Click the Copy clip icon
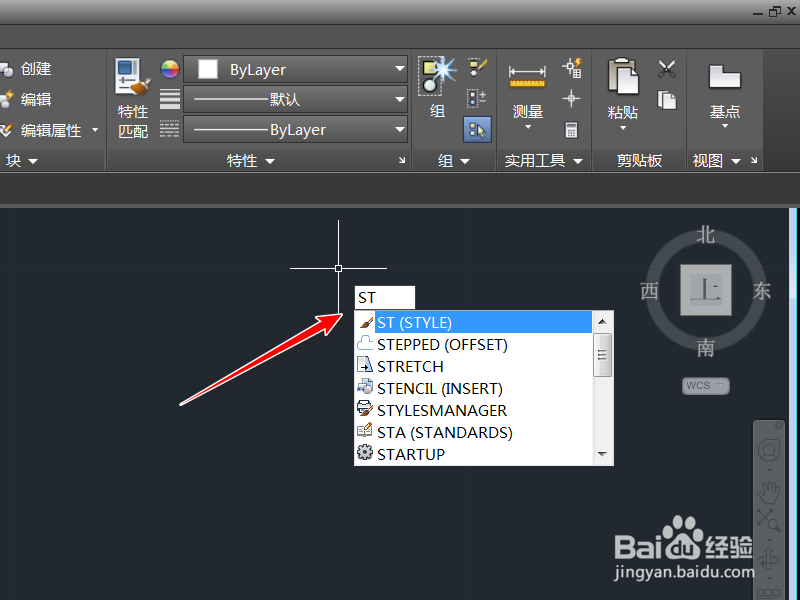This screenshot has height=600, width=800. pyautogui.click(x=666, y=100)
